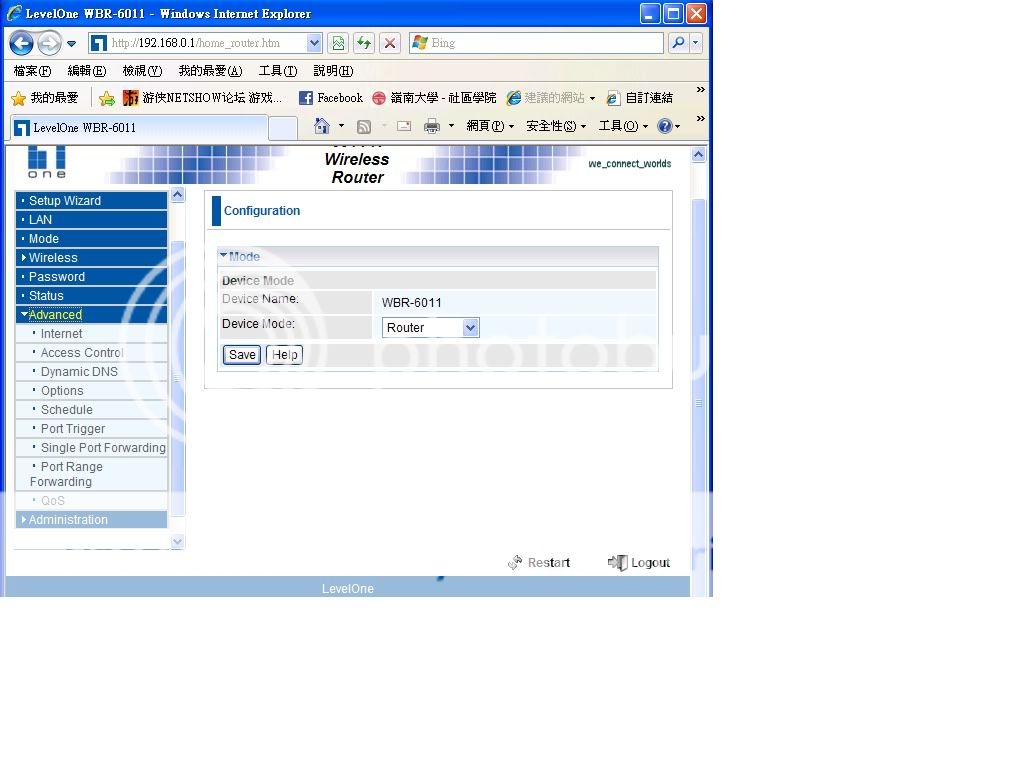This screenshot has width=1024, height=768.
Task: Expand the Wireless sidebar section
Action: click(x=53, y=258)
